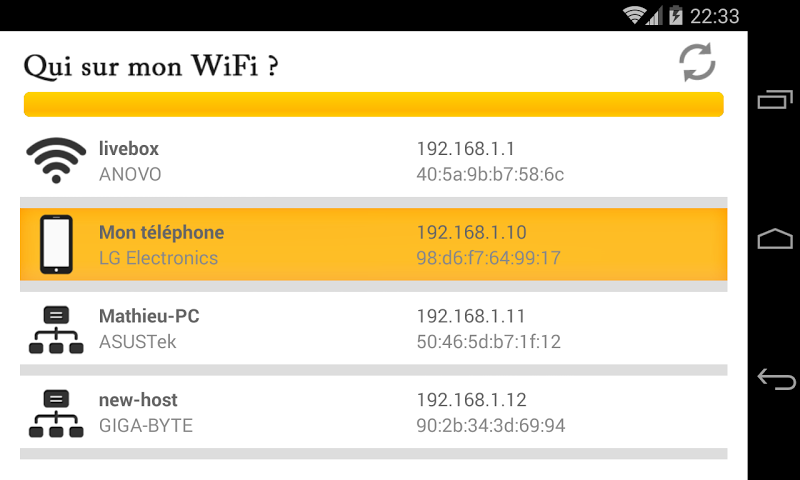
Task: Tap the IP address 192.168.1.11
Action: [470, 317]
